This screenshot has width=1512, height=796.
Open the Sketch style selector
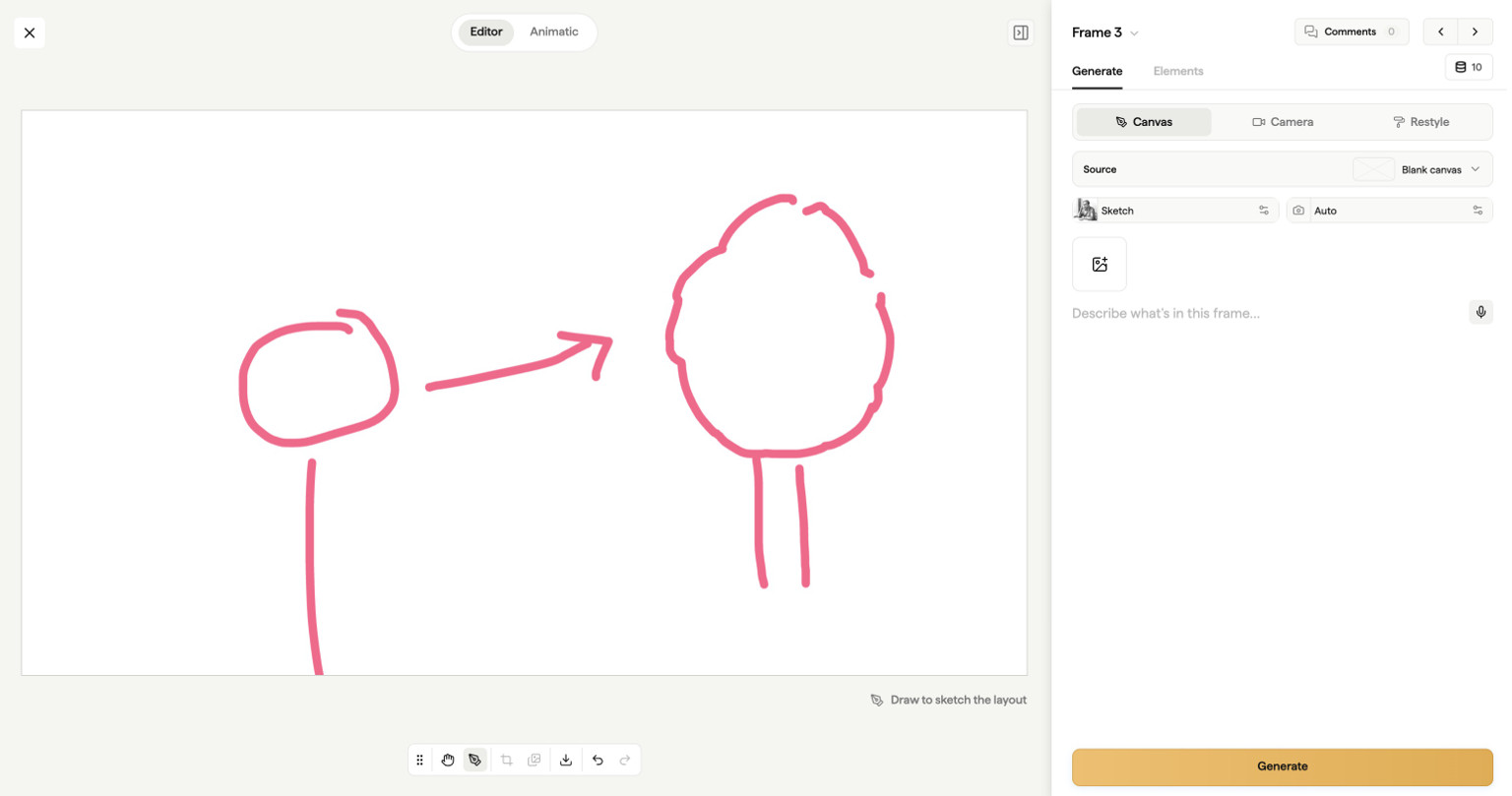click(x=1175, y=211)
